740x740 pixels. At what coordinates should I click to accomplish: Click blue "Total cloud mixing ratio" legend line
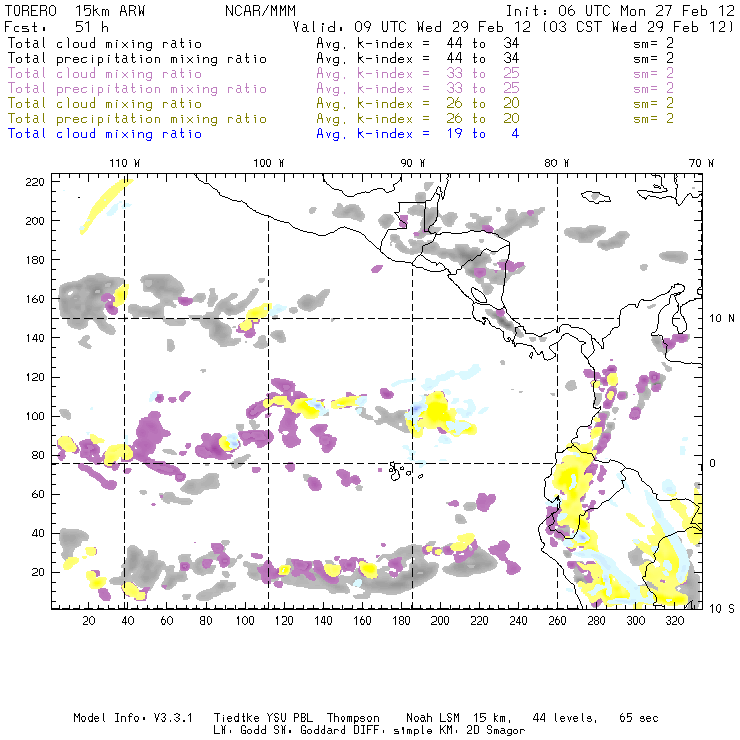pos(105,134)
